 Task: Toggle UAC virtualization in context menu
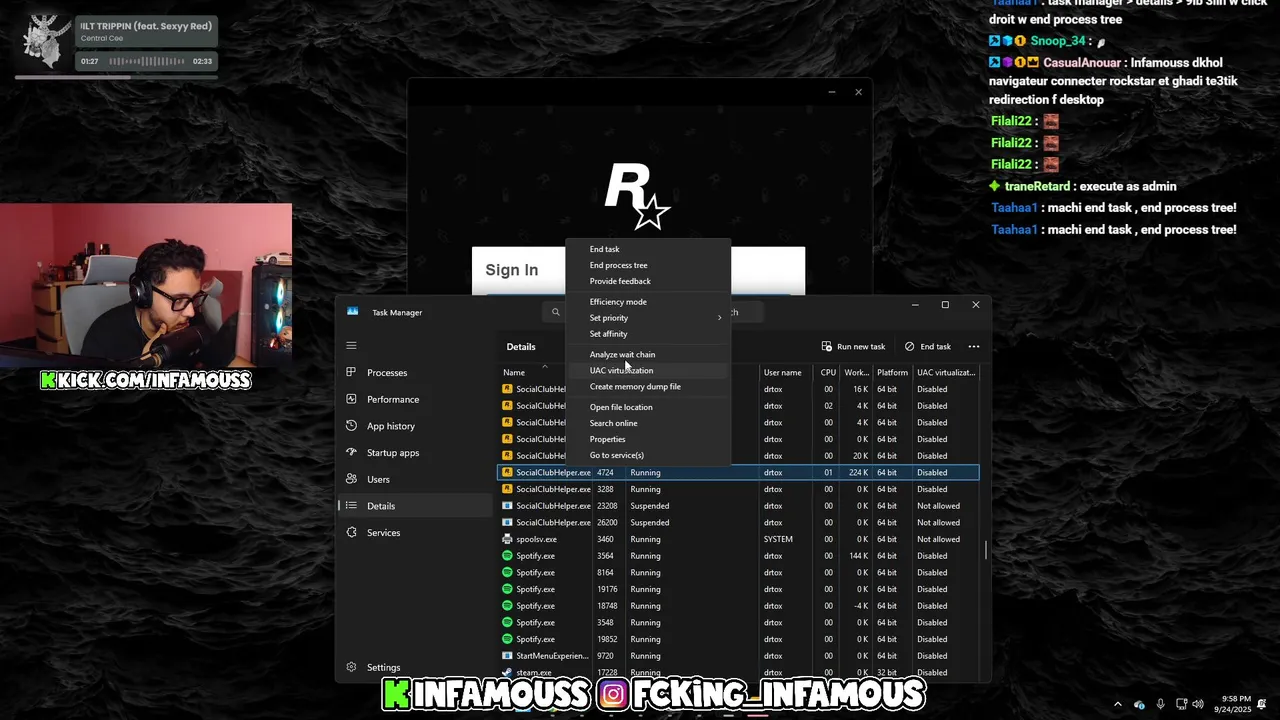click(621, 371)
